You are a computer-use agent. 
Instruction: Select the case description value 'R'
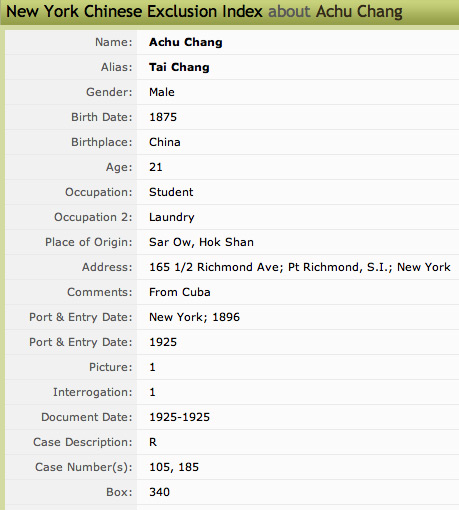point(153,442)
